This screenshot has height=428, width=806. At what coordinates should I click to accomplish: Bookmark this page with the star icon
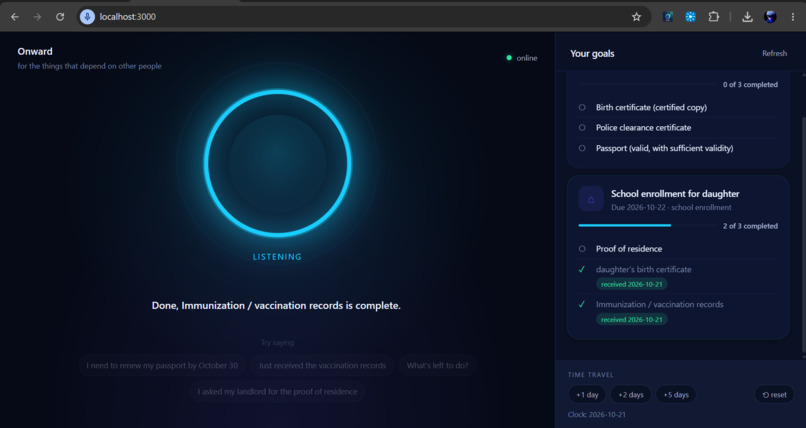click(x=636, y=17)
